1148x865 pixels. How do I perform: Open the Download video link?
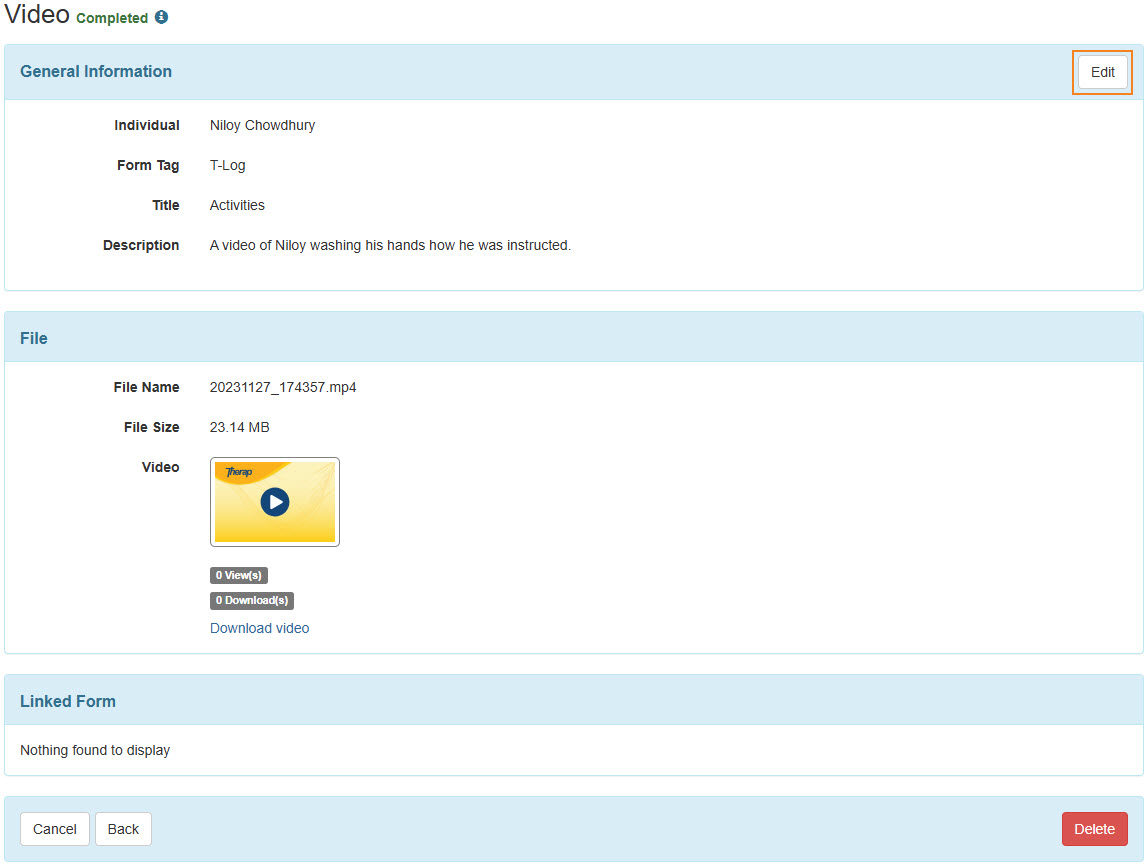coord(259,628)
